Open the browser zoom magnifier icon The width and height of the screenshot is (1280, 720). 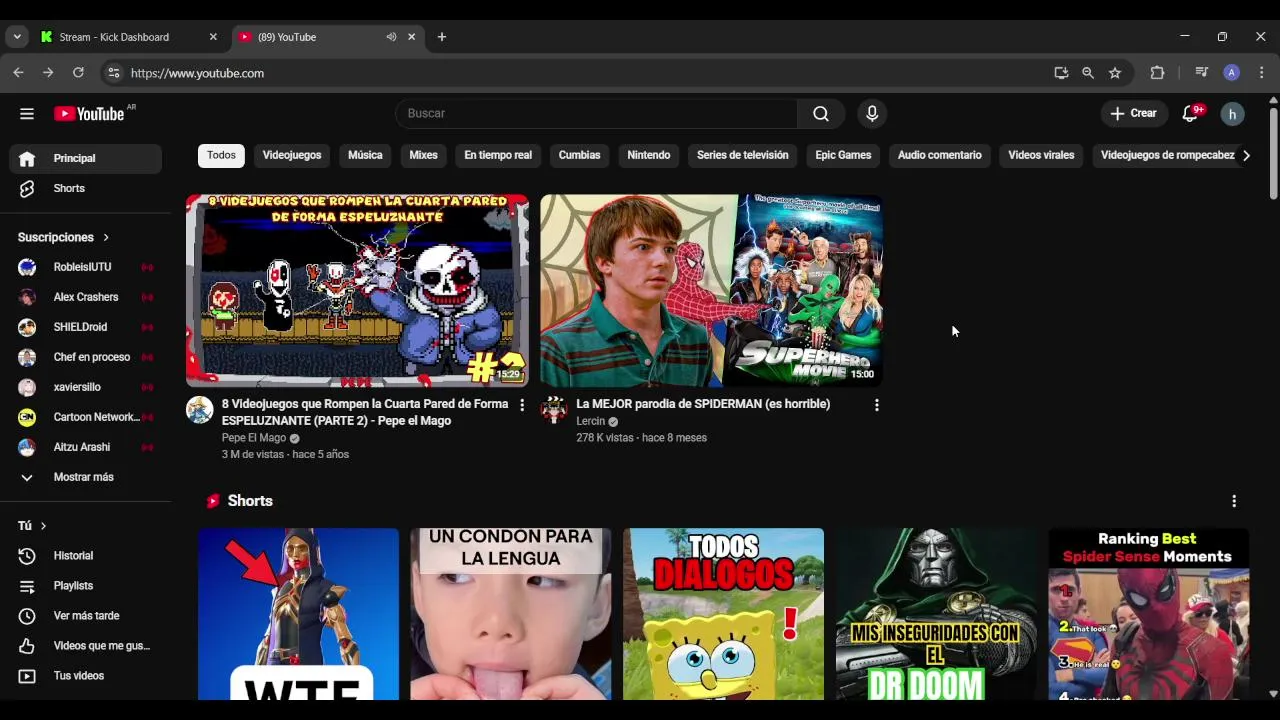(x=1088, y=73)
